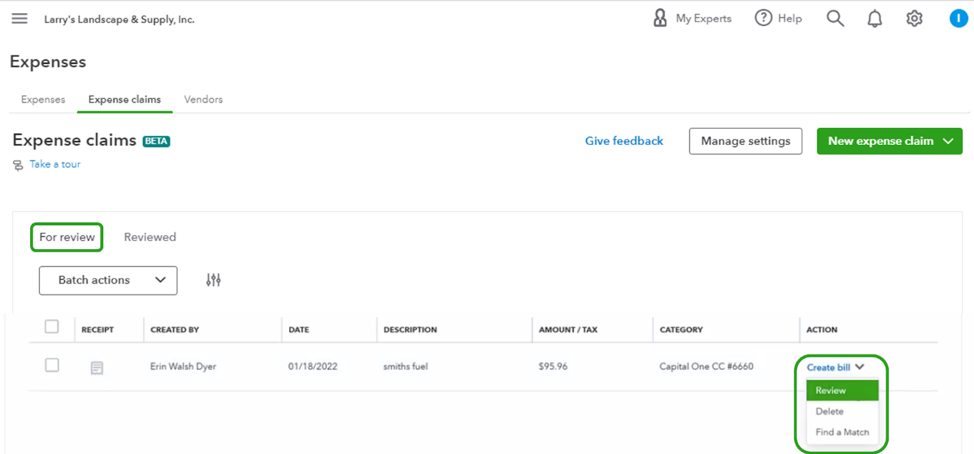Select the Expense claims tab
Viewport: 974px width, 454px height.
125,99
